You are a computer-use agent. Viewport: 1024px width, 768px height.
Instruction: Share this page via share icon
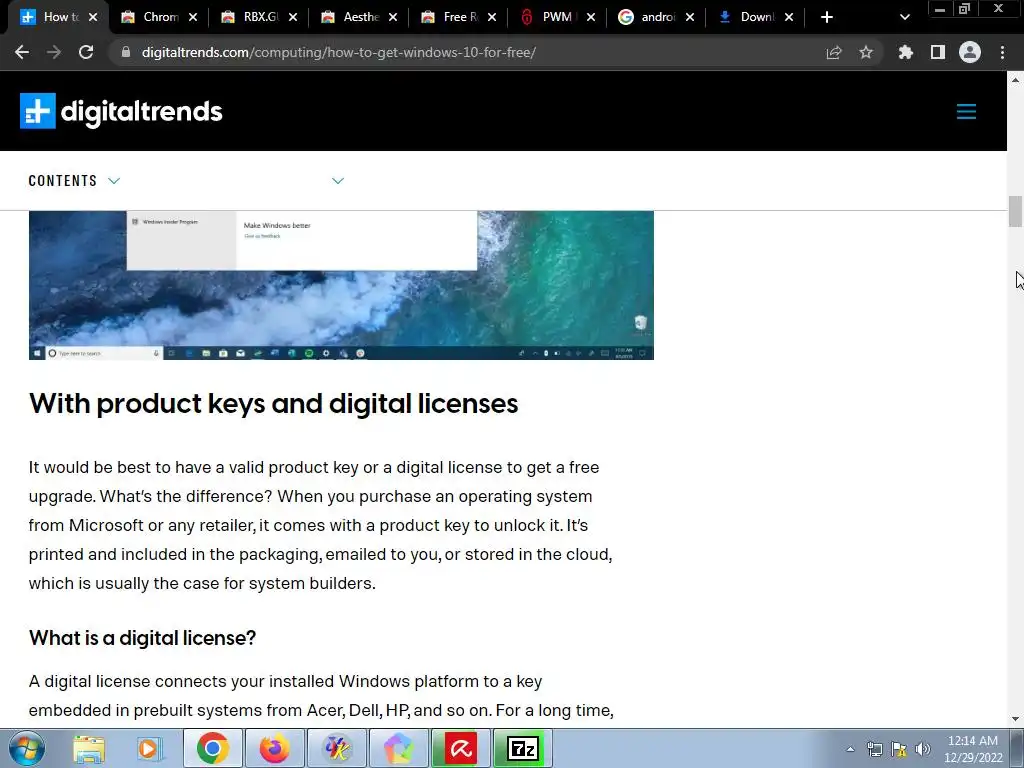(x=834, y=52)
